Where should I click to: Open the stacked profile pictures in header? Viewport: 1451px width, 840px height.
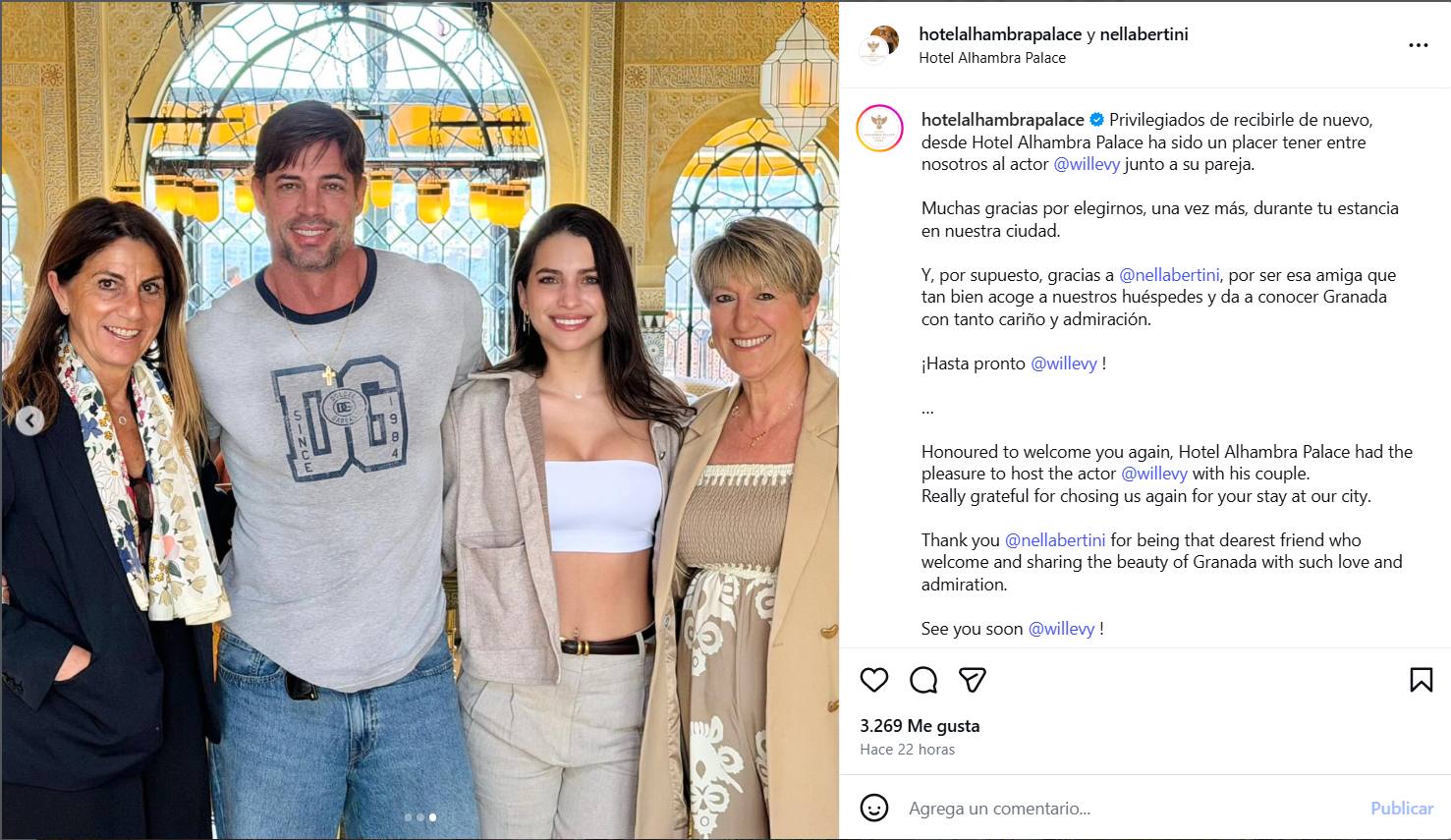click(x=879, y=45)
